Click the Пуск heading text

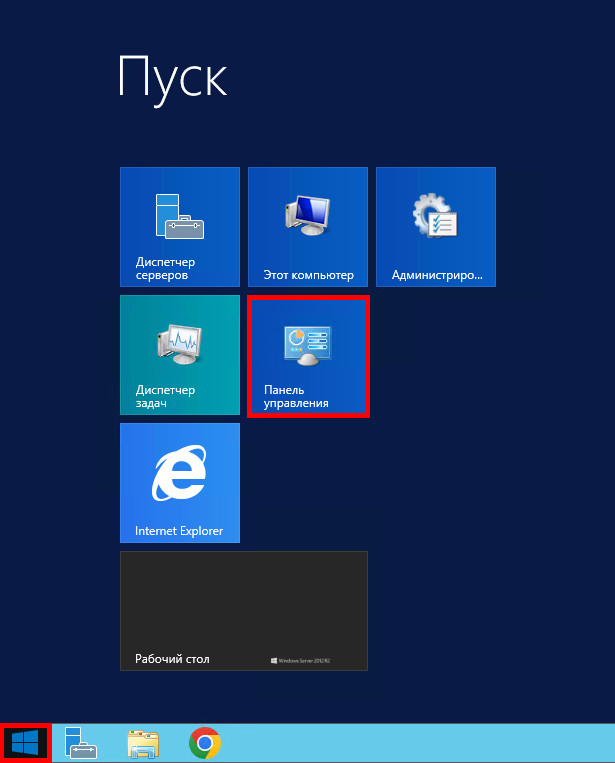[173, 77]
